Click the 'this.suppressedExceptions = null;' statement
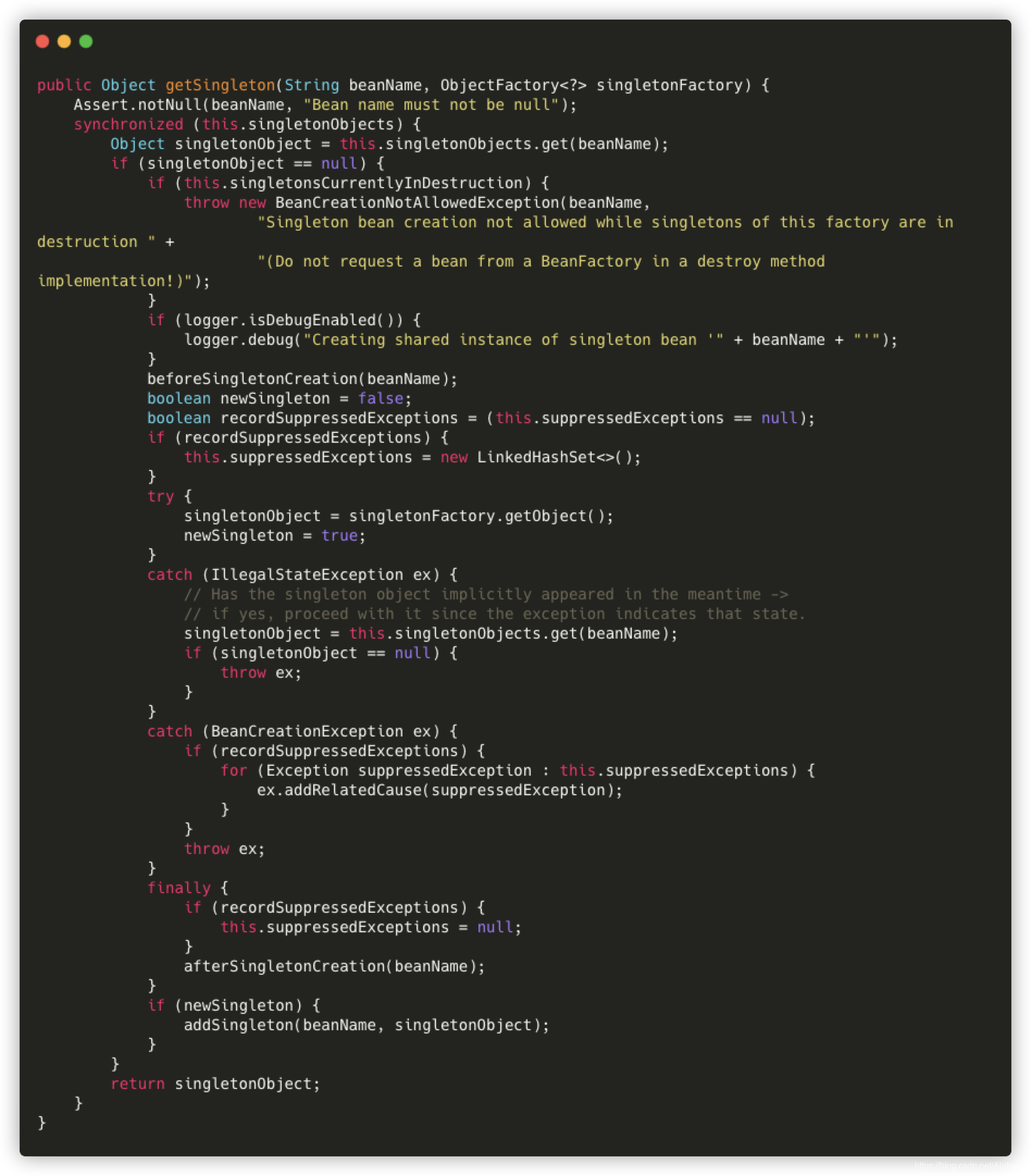The image size is (1031, 1176). tap(371, 926)
